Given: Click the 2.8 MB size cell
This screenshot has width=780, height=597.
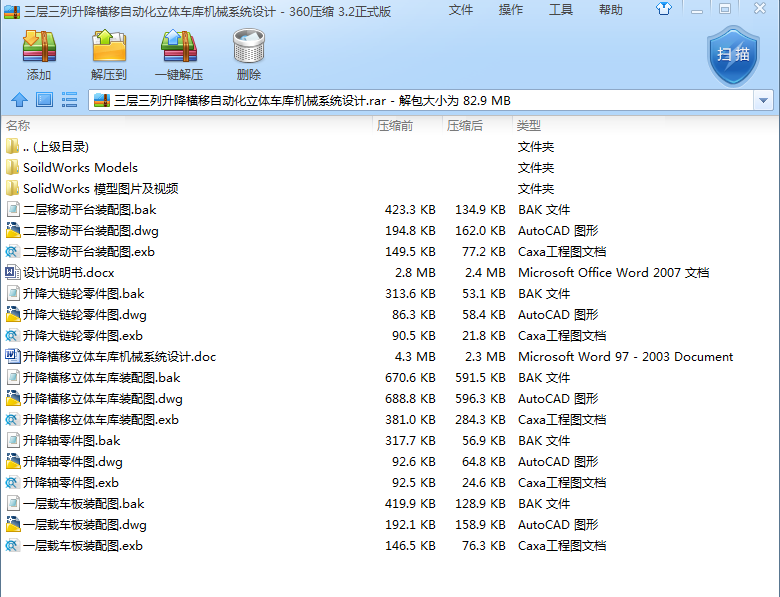Looking at the screenshot, I should 415,273.
